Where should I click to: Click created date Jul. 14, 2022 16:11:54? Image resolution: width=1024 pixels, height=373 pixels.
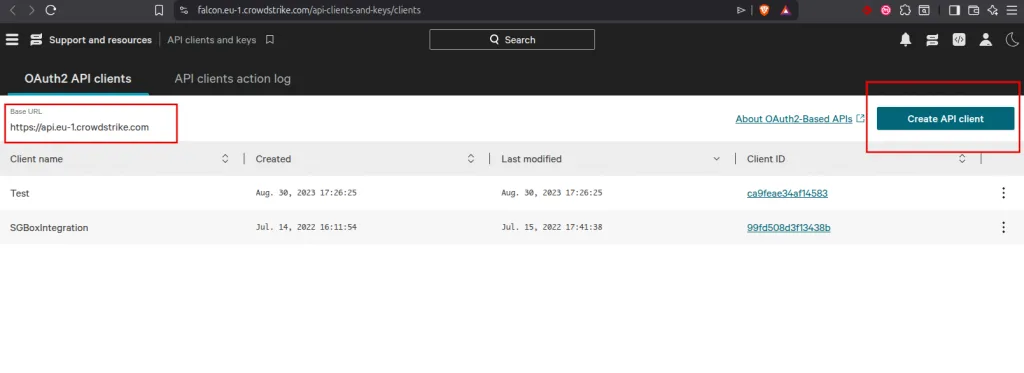[306, 227]
